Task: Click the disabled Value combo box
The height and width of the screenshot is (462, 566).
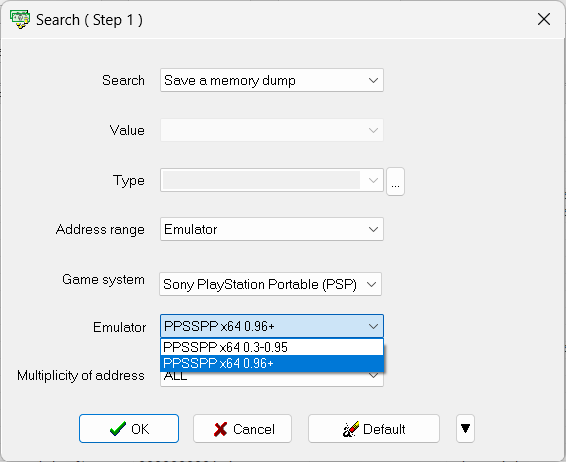Action: pos(271,130)
